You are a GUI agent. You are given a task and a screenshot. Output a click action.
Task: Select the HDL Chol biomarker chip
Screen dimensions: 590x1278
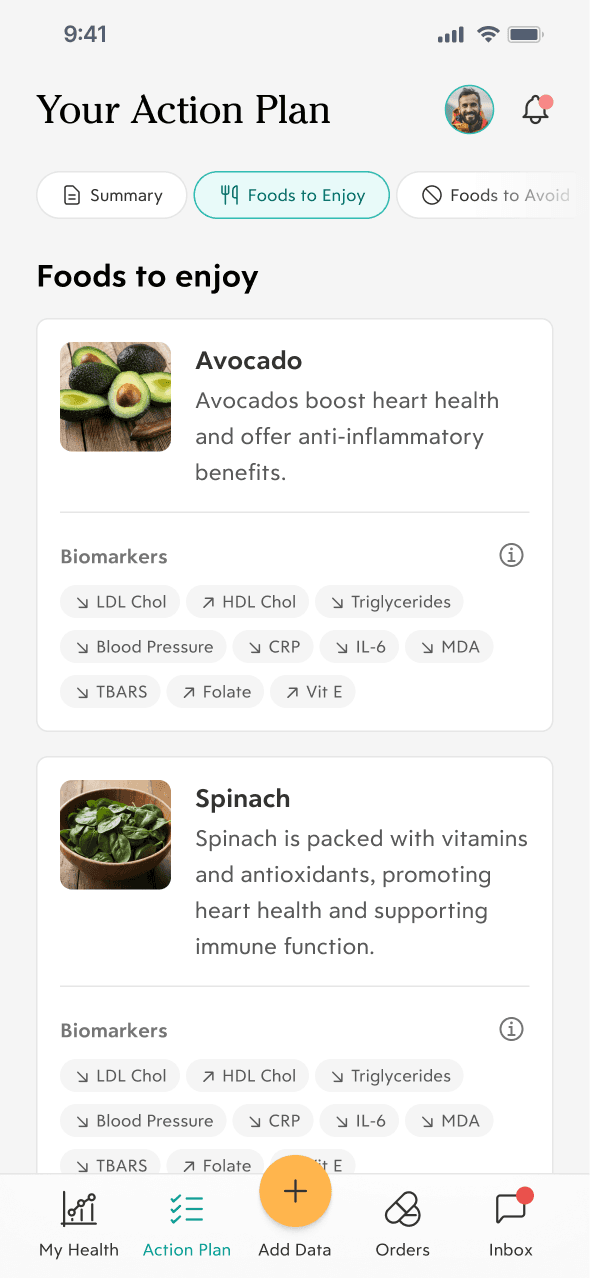247,601
